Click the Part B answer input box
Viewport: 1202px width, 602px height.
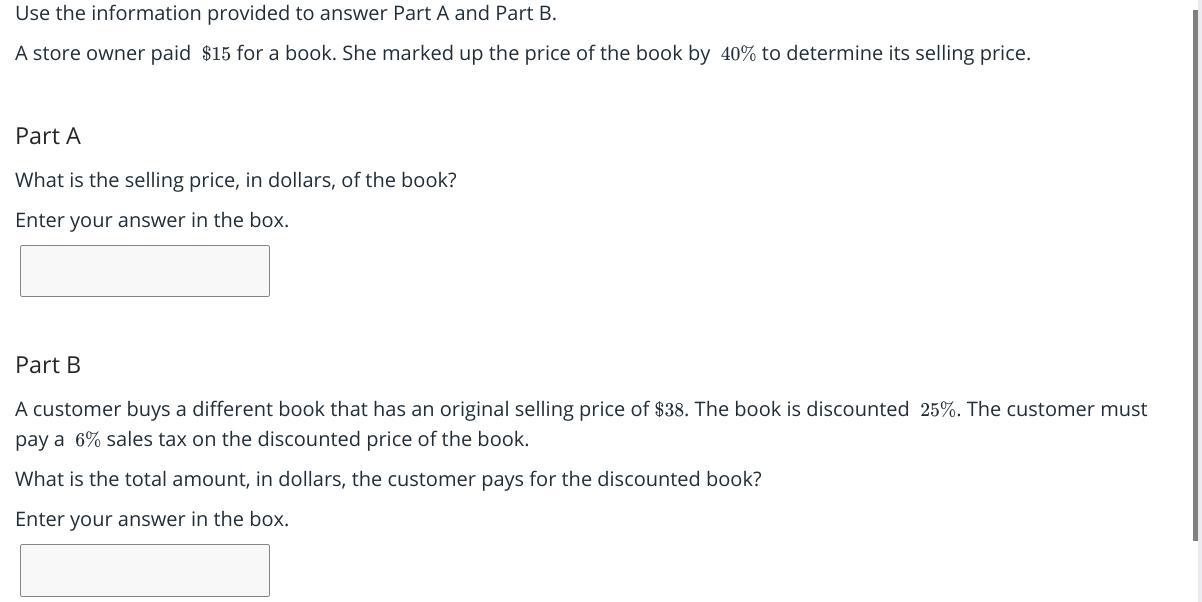tap(145, 570)
